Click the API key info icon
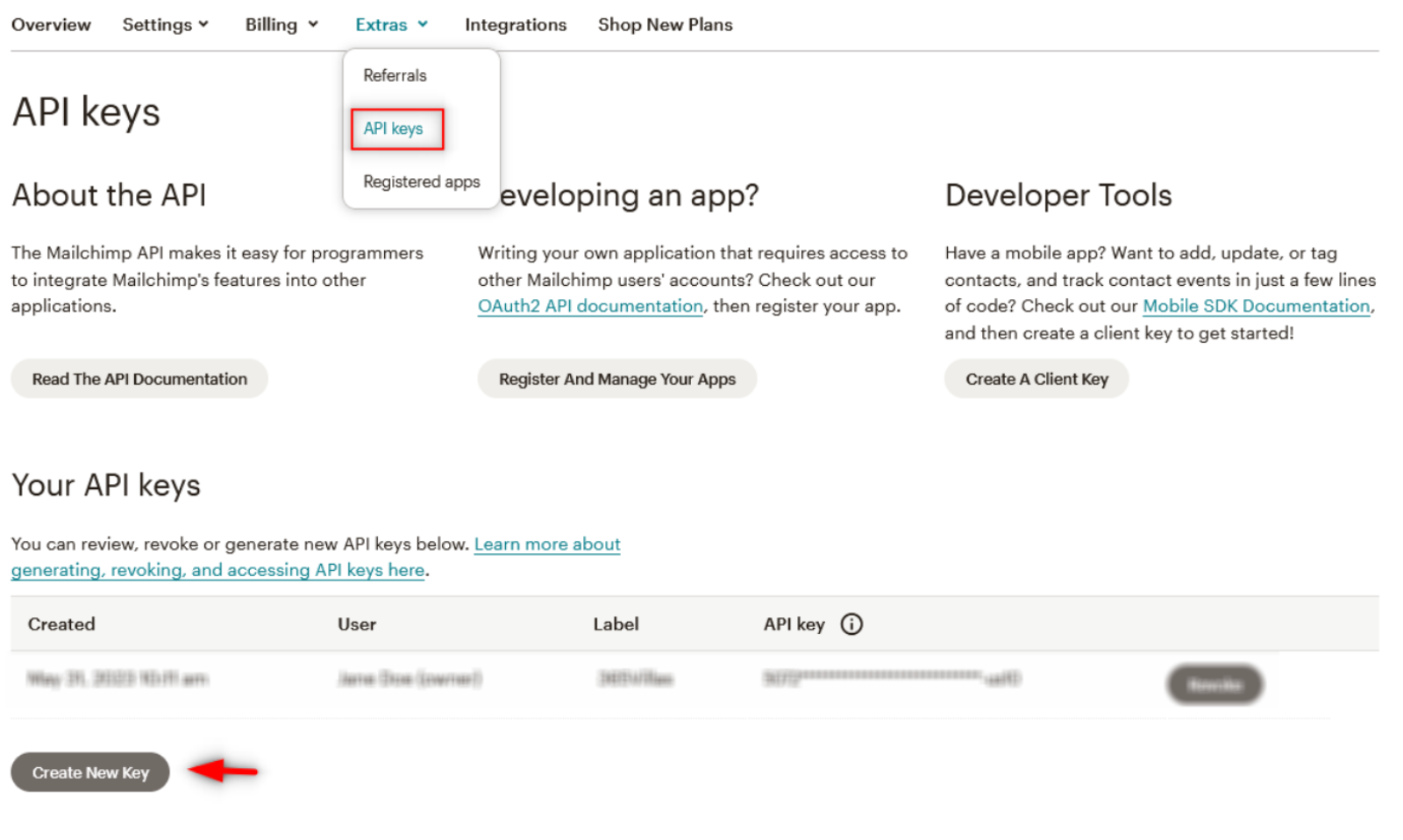The width and height of the screenshot is (1403, 840). point(851,623)
